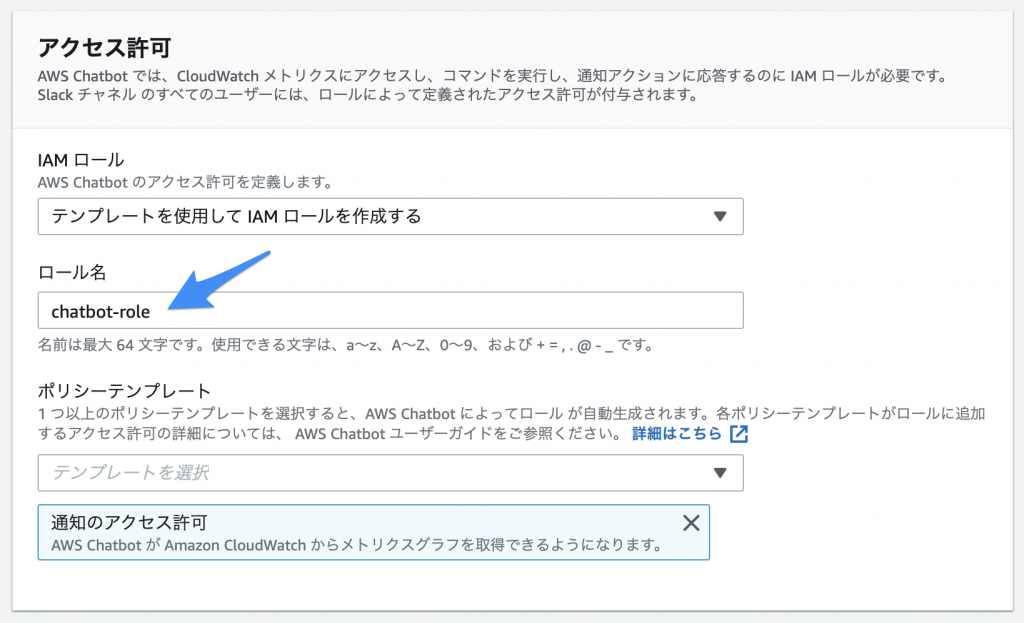The width and height of the screenshot is (1024, 623).
Task: Click the ポリシーテンプレート label
Action: (x=124, y=391)
